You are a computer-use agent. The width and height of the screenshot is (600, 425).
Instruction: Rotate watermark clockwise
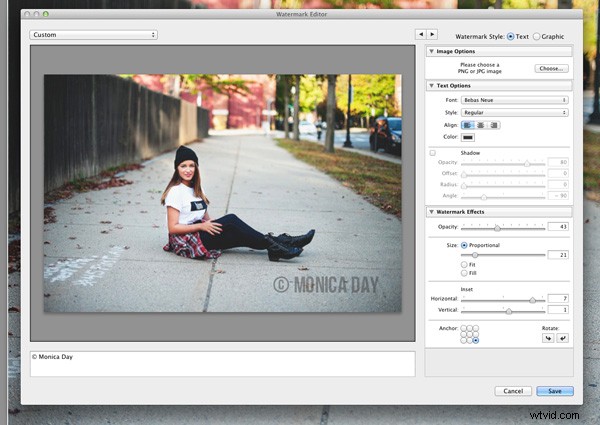click(x=562, y=338)
